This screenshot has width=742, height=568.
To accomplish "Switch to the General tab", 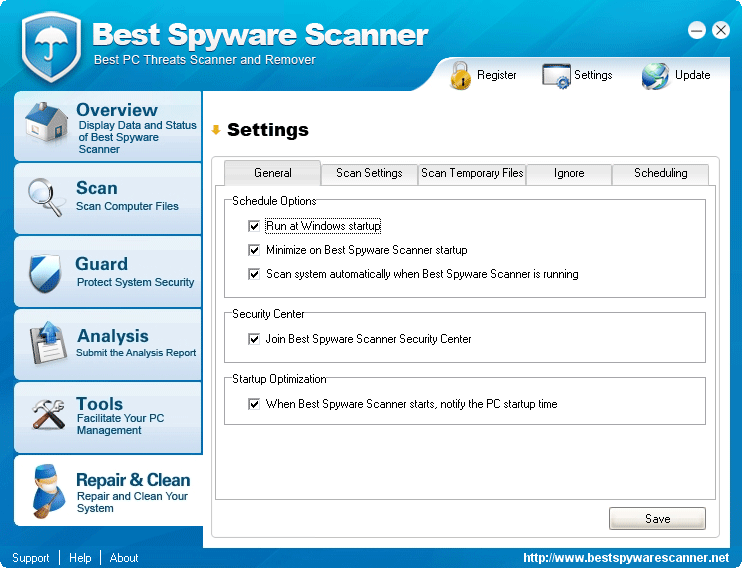I will point(273,173).
